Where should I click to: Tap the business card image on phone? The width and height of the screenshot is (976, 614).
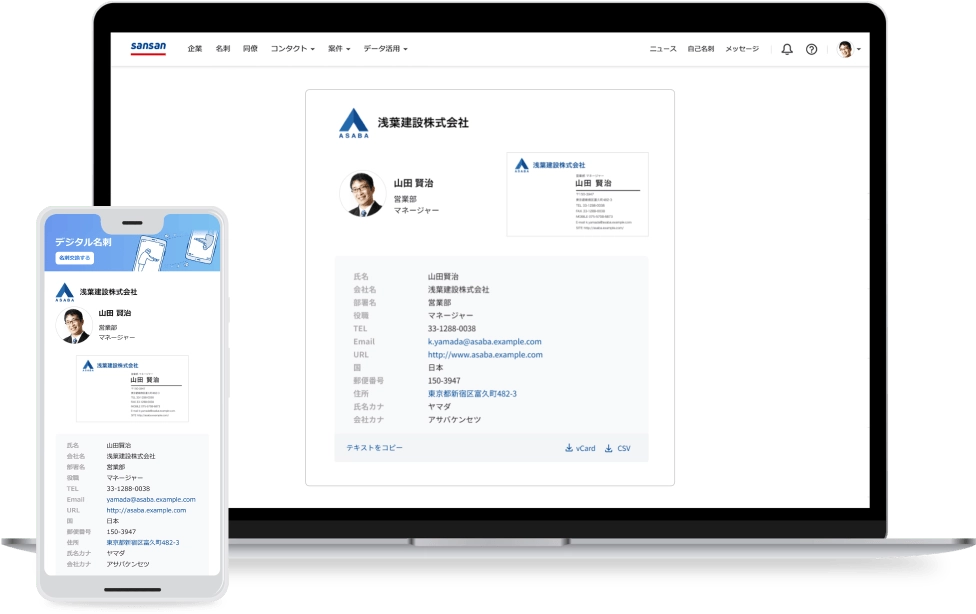pyautogui.click(x=133, y=389)
